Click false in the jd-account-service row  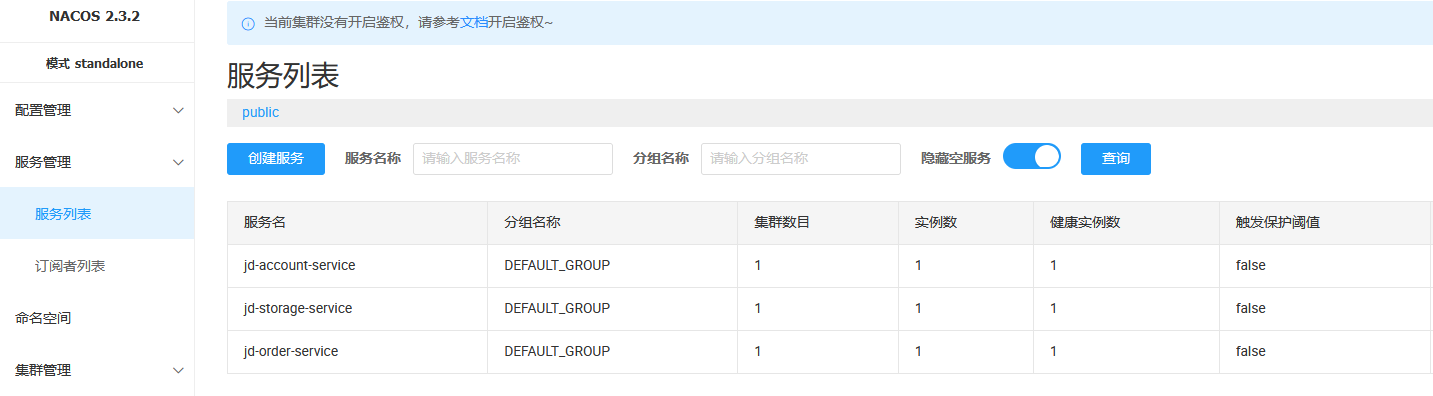point(1251,265)
